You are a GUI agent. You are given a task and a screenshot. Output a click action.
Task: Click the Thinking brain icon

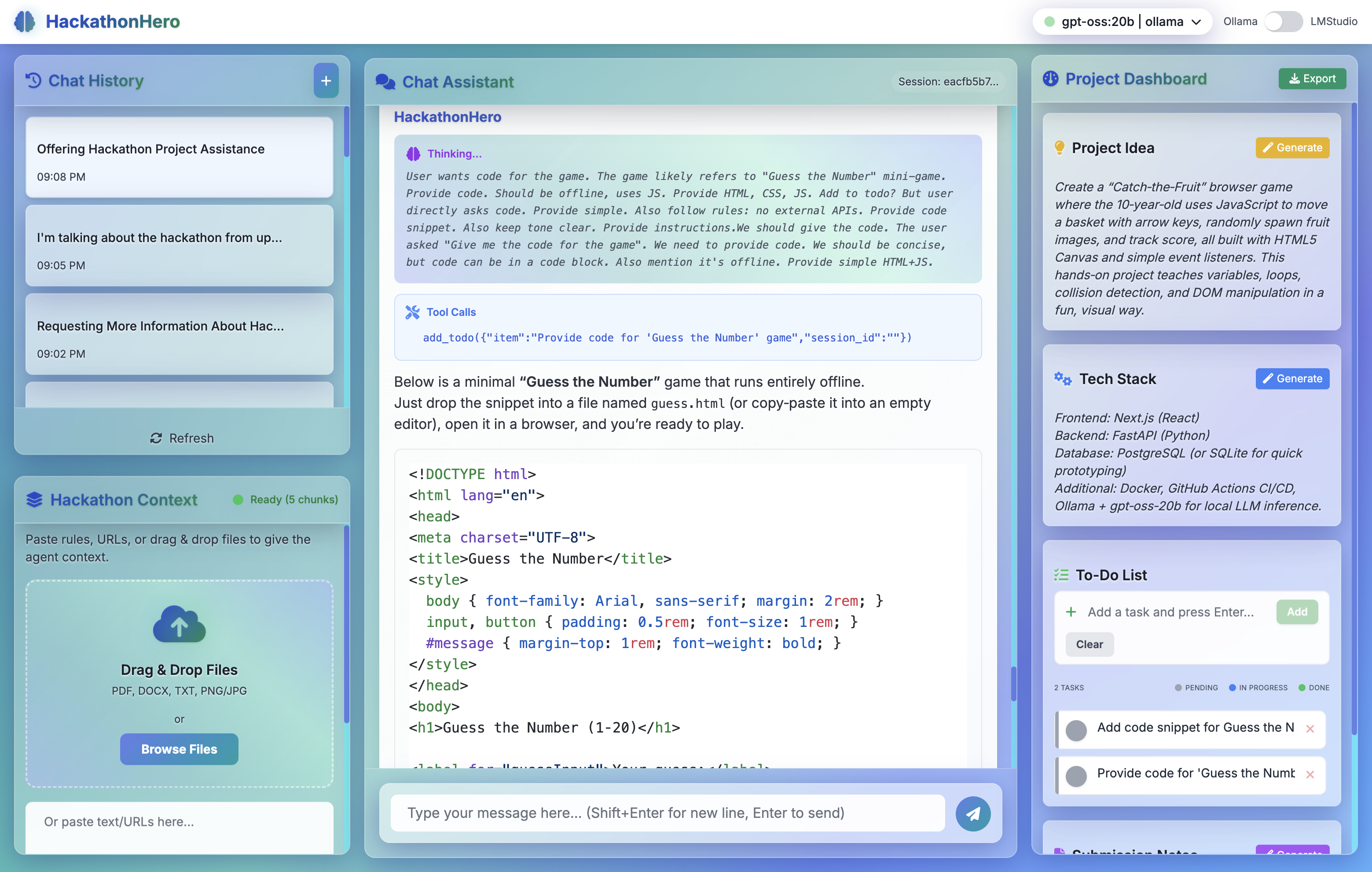[x=413, y=154]
